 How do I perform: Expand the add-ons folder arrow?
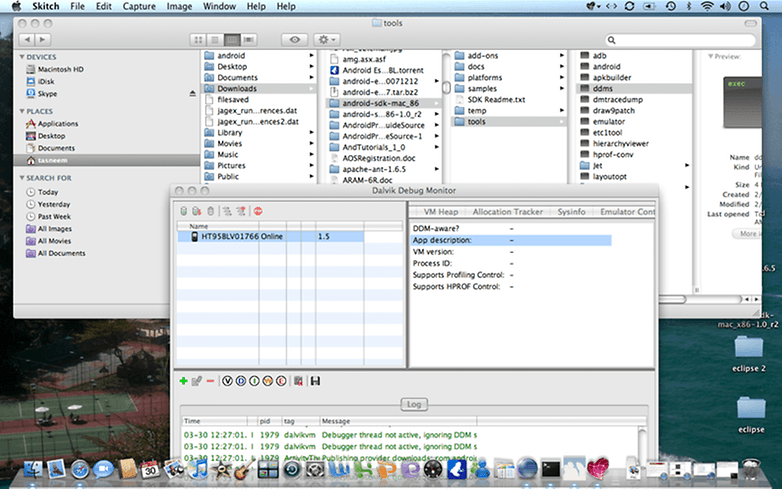[562, 55]
